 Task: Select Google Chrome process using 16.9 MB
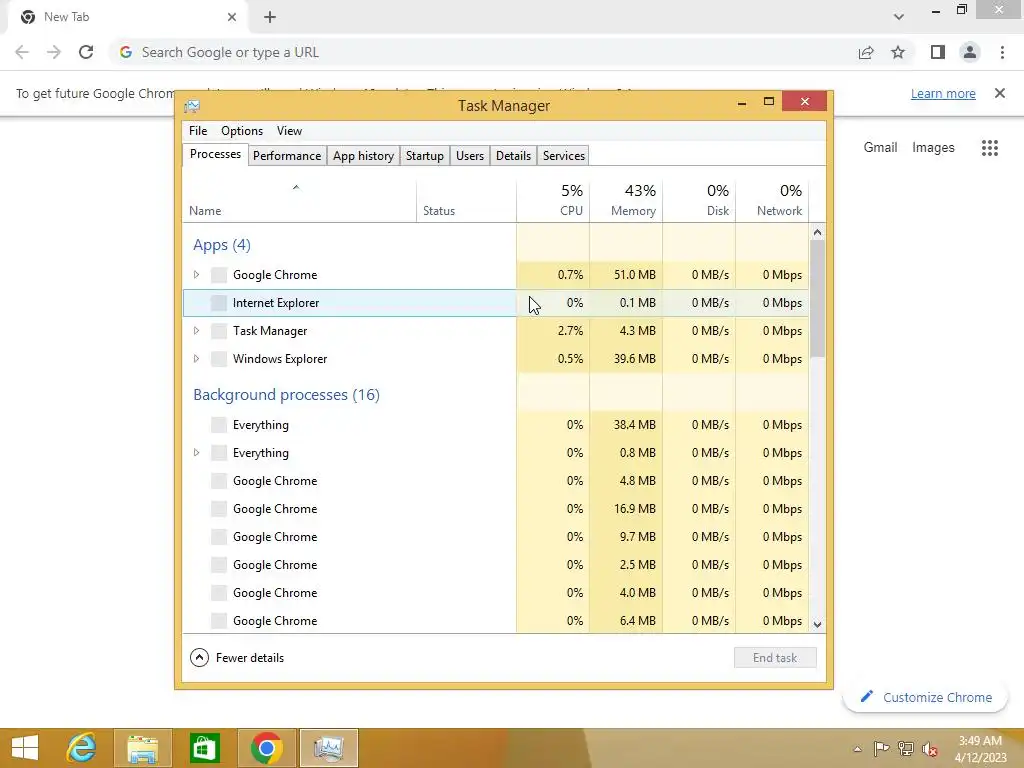coord(496,509)
